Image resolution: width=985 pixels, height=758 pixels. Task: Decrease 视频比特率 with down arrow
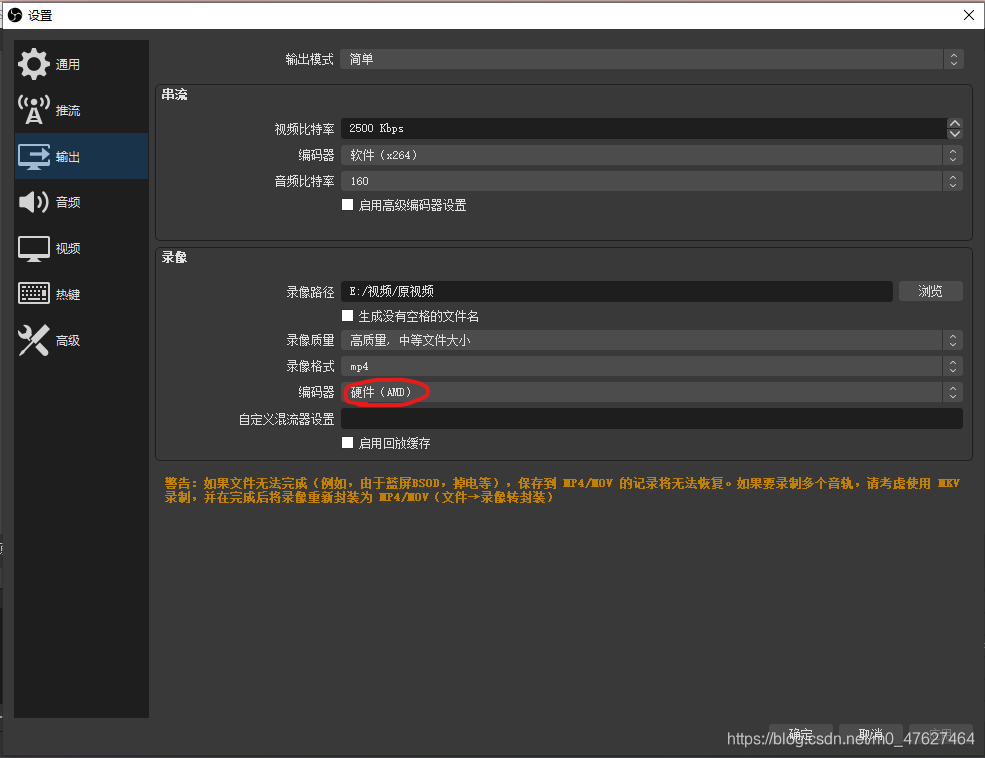[955, 134]
